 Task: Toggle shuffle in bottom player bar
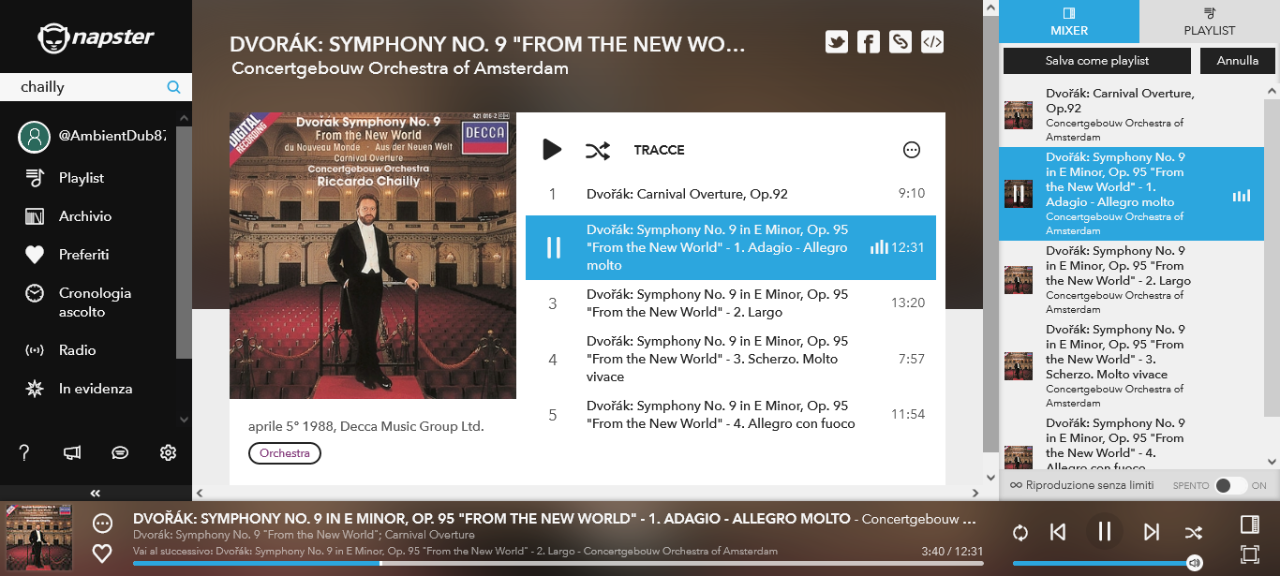[x=1193, y=532]
